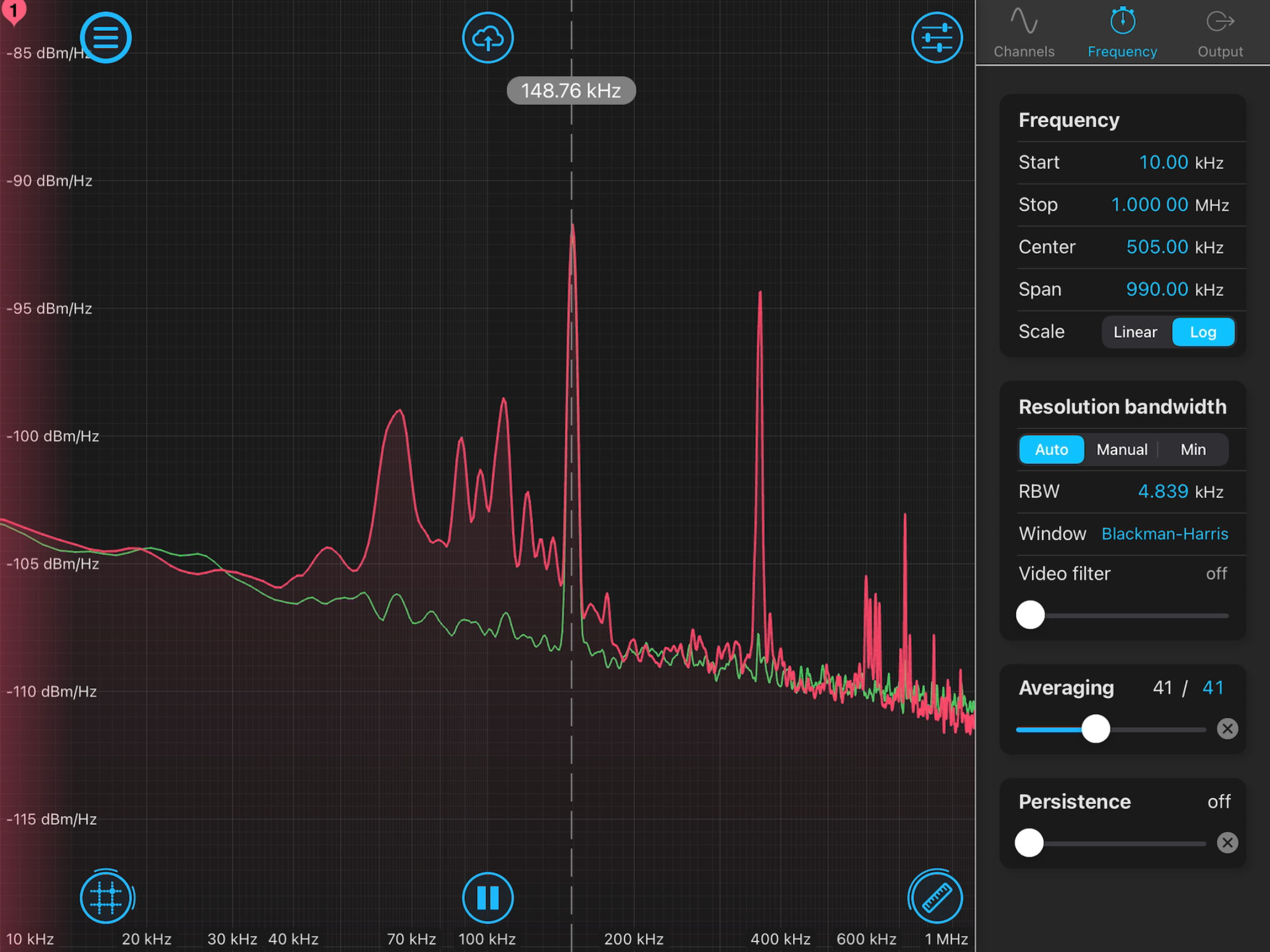Viewport: 1270px width, 952px height.
Task: Open the ruler measurement tool
Action: point(936,898)
